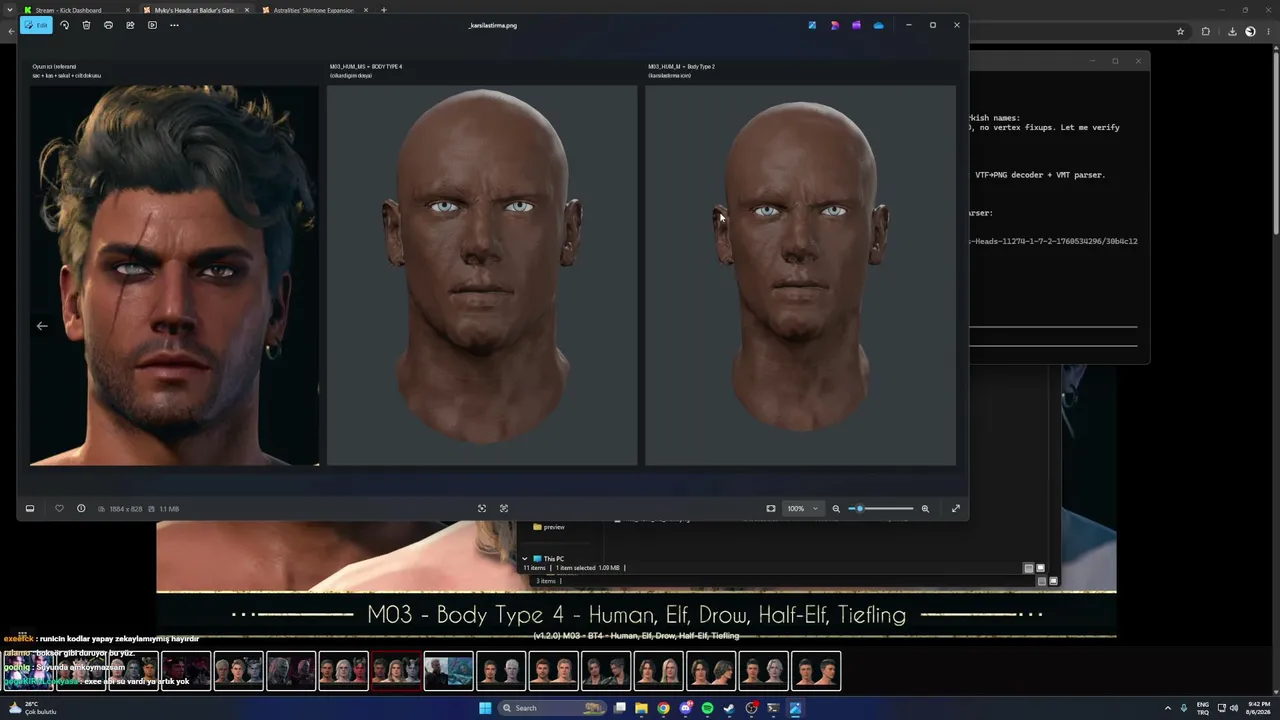Open the volume control in system tray
The width and height of the screenshot is (1280, 720).
tap(1233, 708)
